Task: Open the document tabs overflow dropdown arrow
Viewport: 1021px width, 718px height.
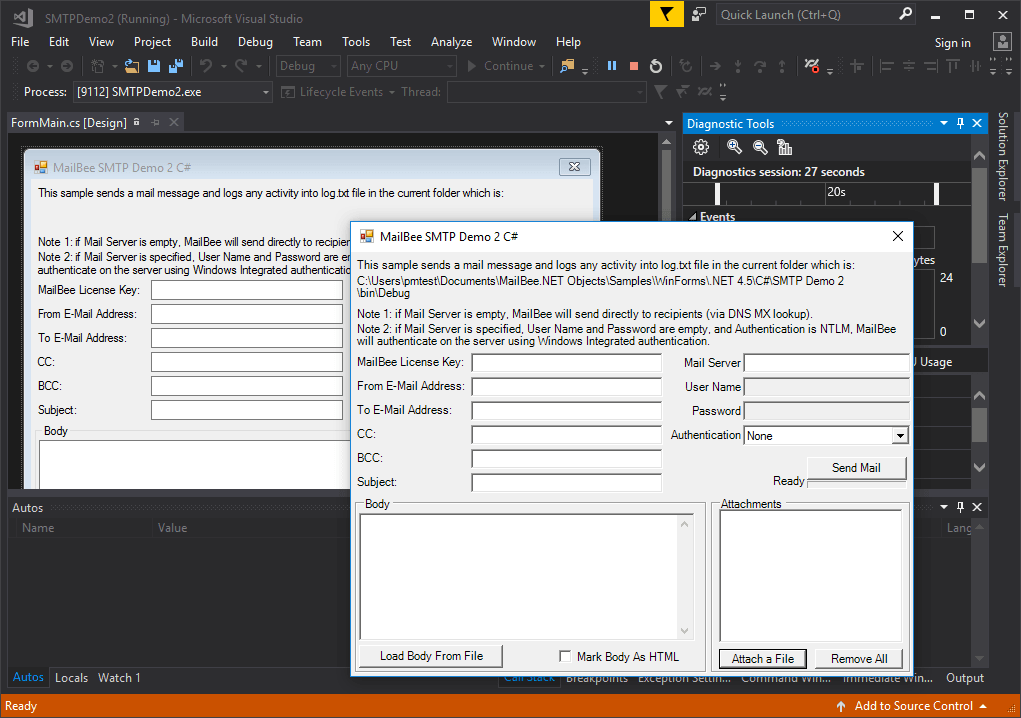Action: 668,122
